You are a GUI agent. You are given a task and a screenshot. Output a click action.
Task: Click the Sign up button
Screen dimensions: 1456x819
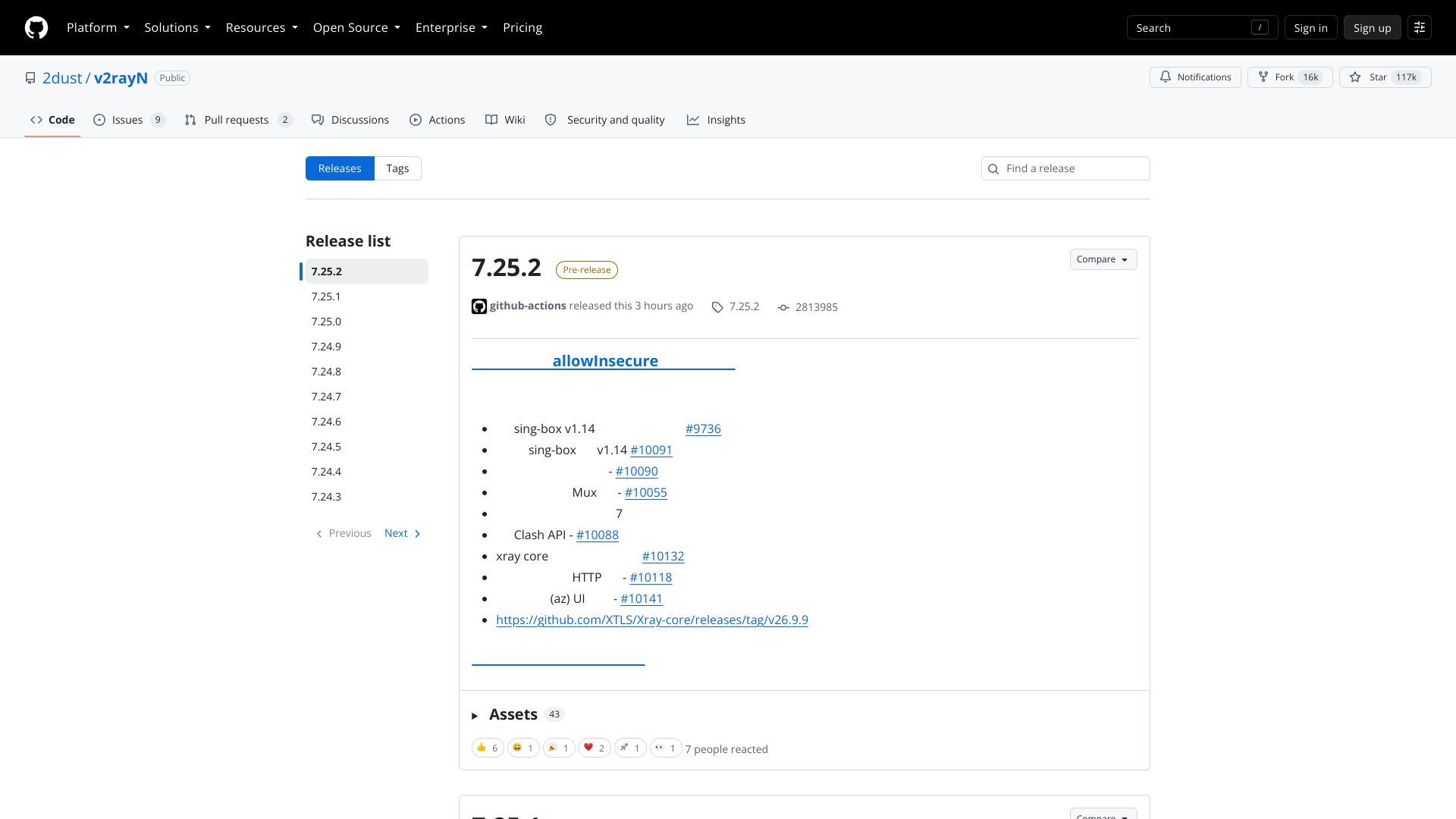pos(1372,27)
